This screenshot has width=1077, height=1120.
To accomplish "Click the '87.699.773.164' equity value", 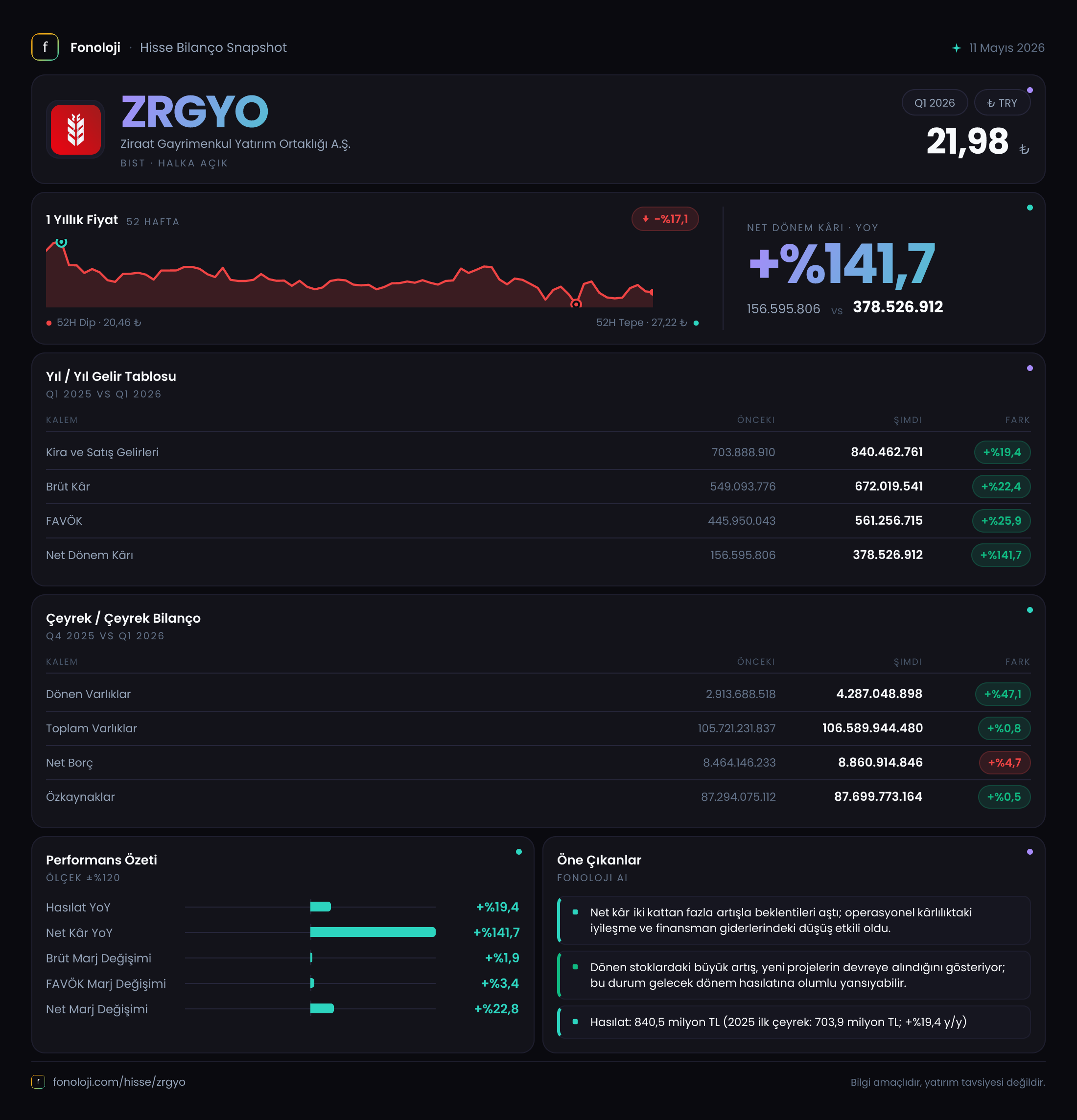I will pos(878,796).
